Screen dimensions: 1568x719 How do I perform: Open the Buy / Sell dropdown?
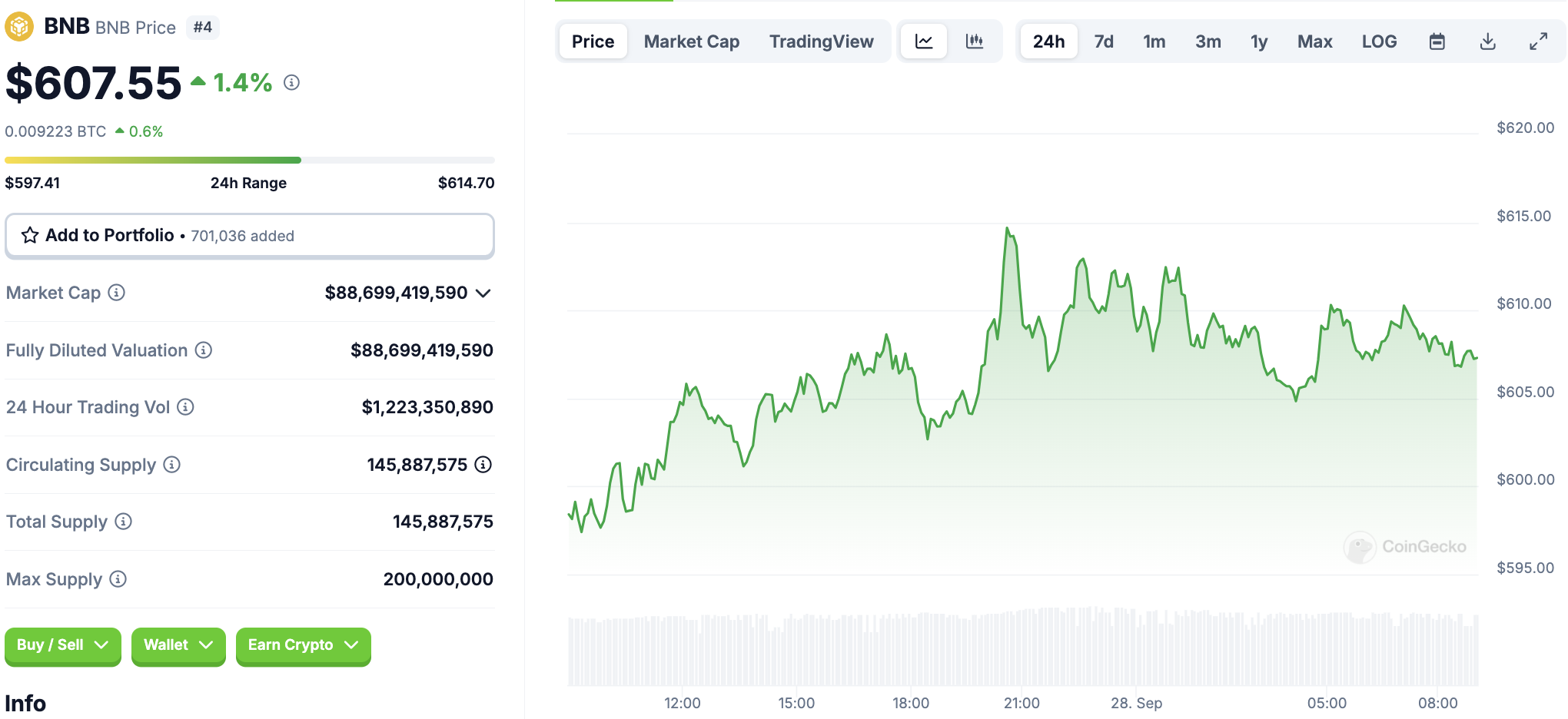point(62,645)
